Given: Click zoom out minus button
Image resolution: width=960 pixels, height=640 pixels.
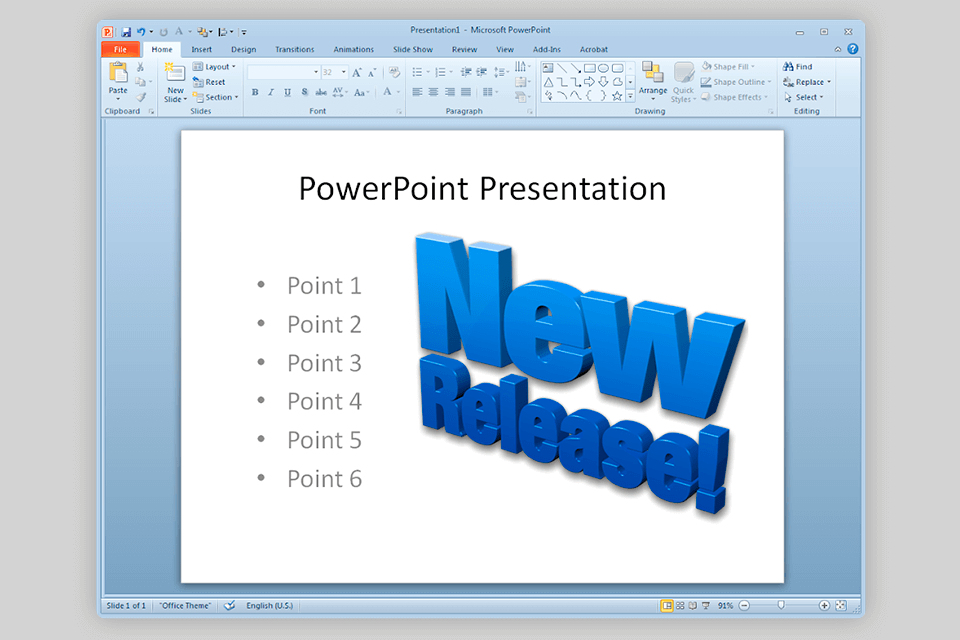Looking at the screenshot, I should click(744, 606).
